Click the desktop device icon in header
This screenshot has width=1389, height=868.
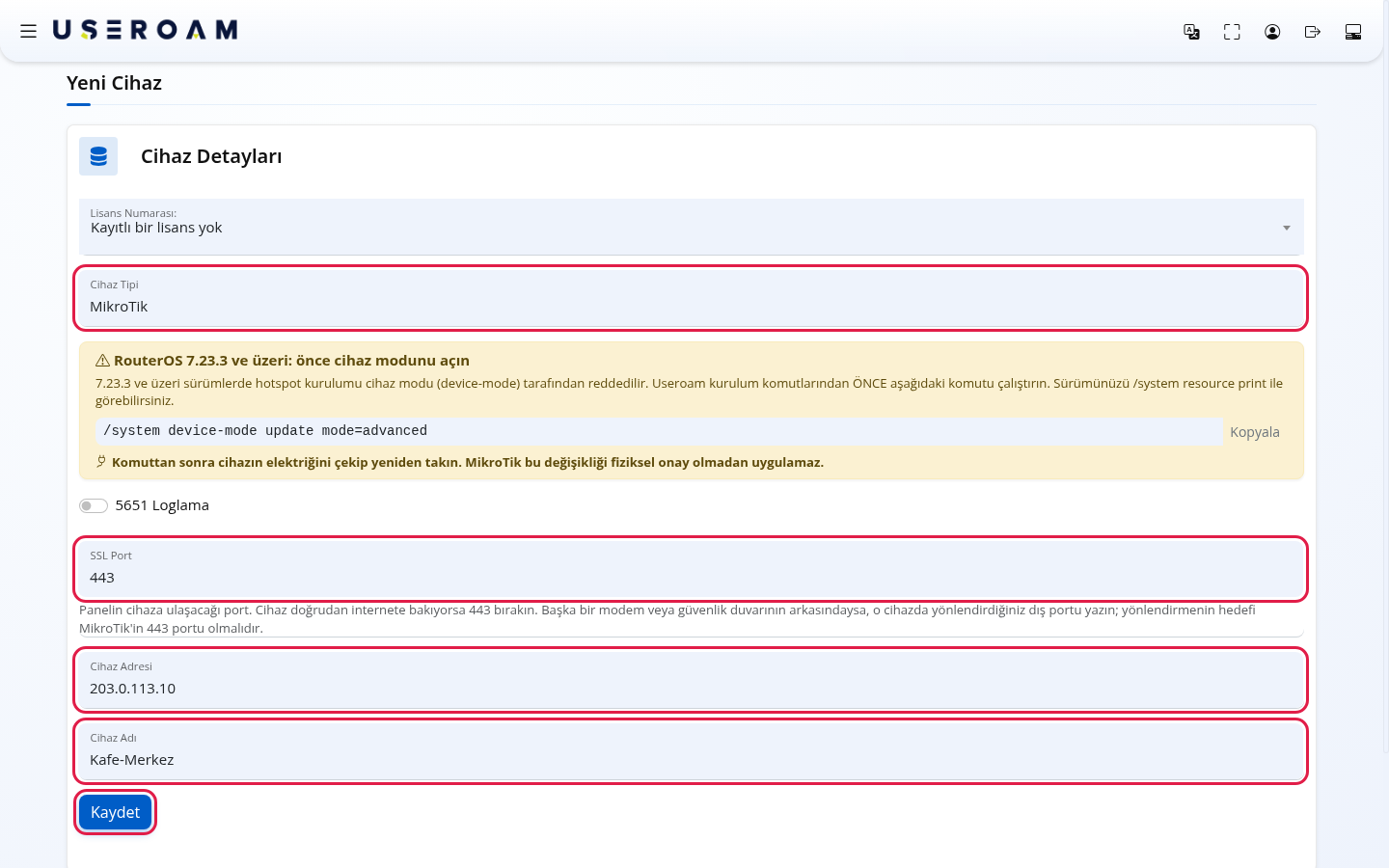pos(1353,32)
